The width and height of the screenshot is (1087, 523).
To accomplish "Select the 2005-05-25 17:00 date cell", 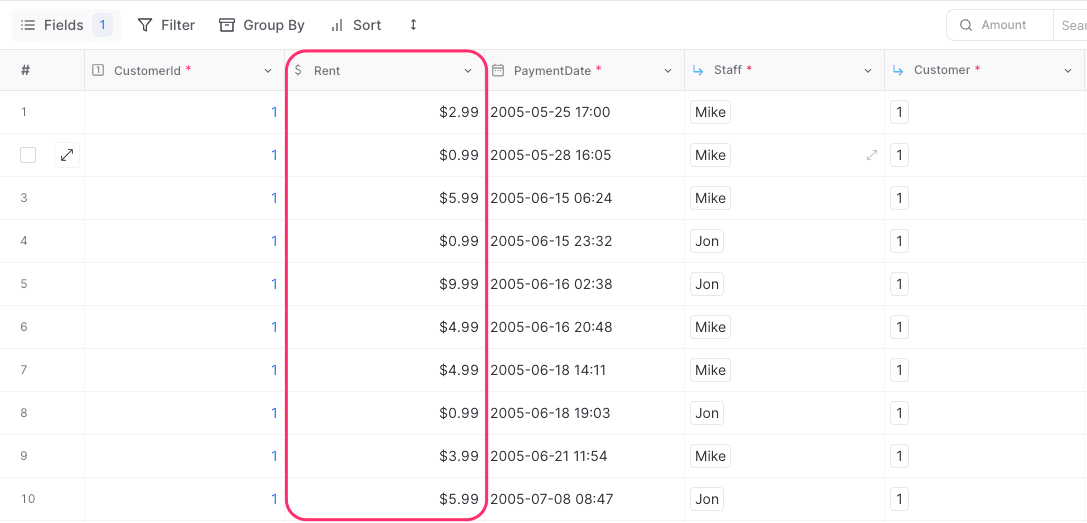I will tap(584, 112).
